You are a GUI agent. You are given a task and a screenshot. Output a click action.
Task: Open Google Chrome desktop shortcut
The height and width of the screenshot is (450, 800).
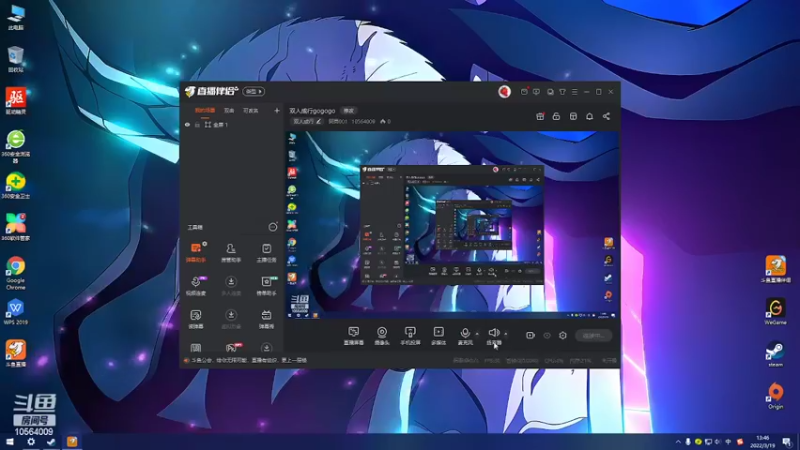point(16,273)
